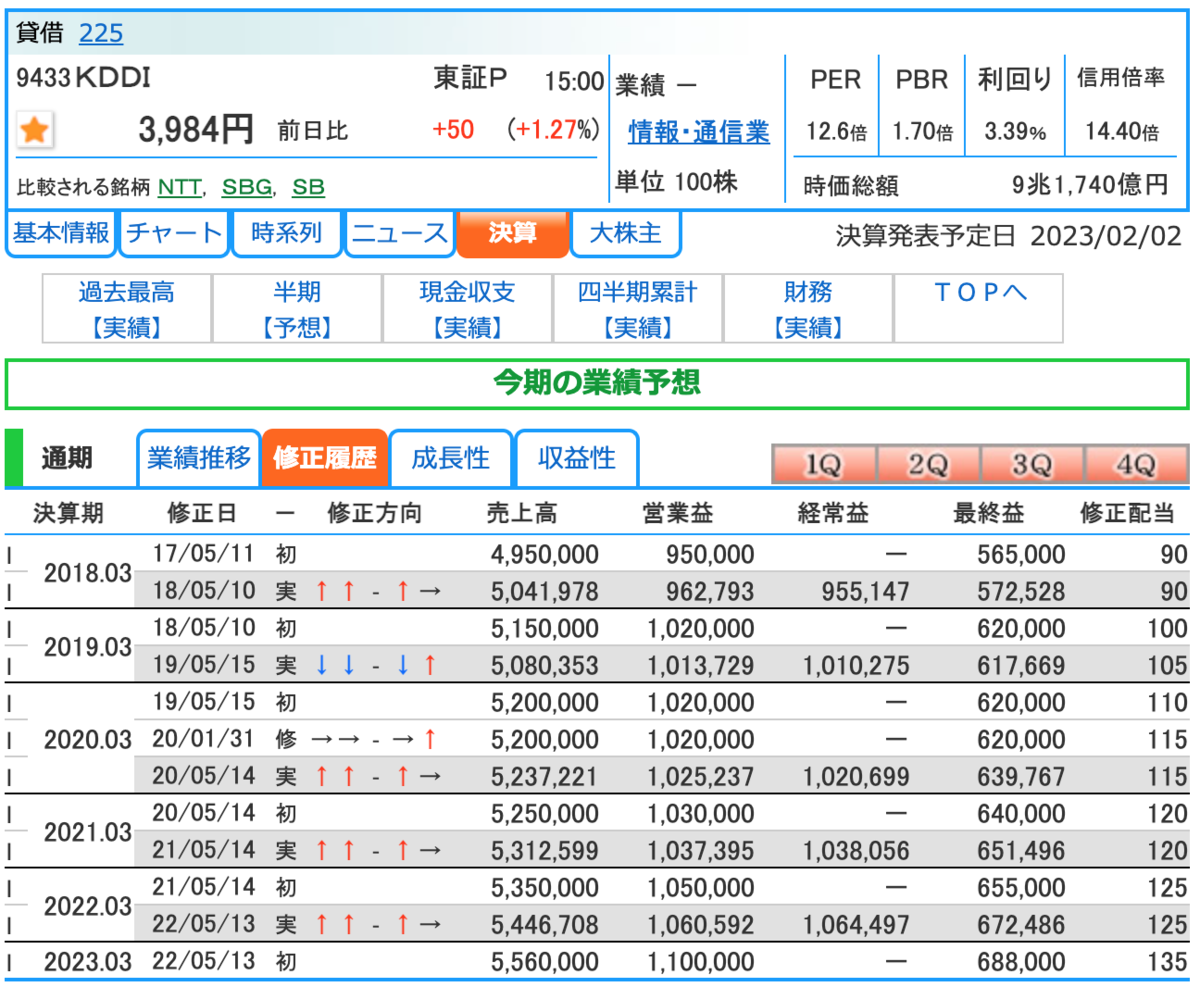Screen dimensions: 1200x987
Task: Click the PBR value 1.70倍
Action: pyautogui.click(x=922, y=132)
